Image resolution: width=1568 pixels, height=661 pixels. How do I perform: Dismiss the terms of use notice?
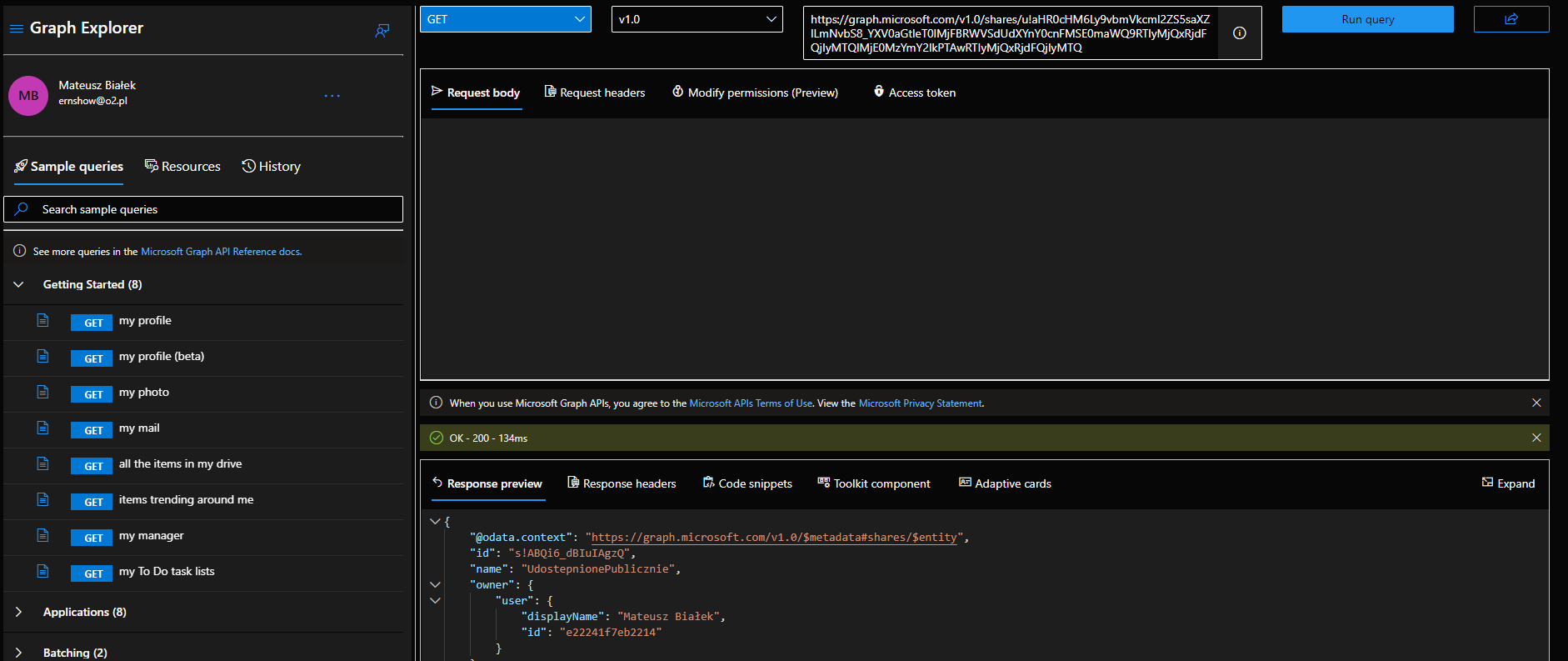(x=1536, y=403)
